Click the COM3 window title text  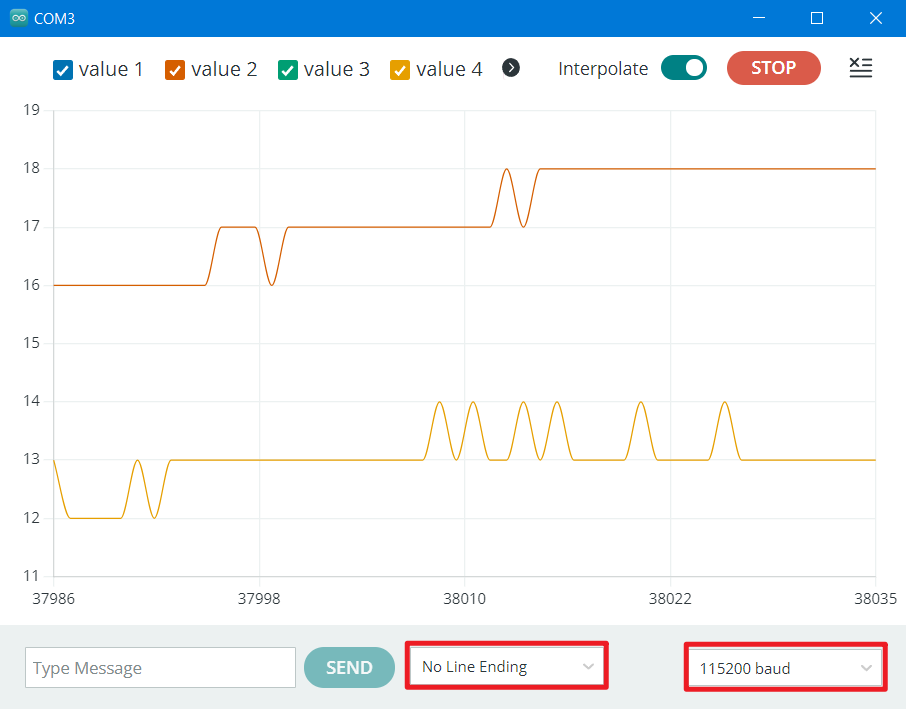tap(55, 18)
